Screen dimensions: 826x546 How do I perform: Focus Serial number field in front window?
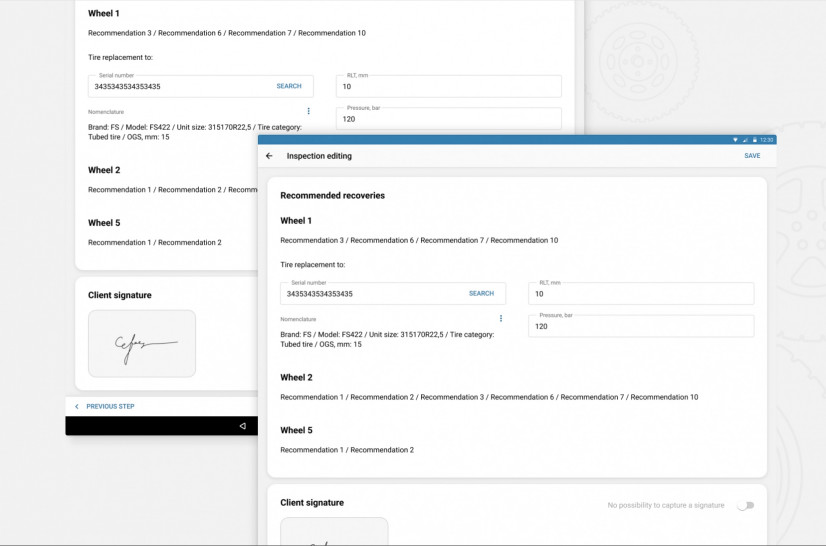pyautogui.click(x=370, y=294)
